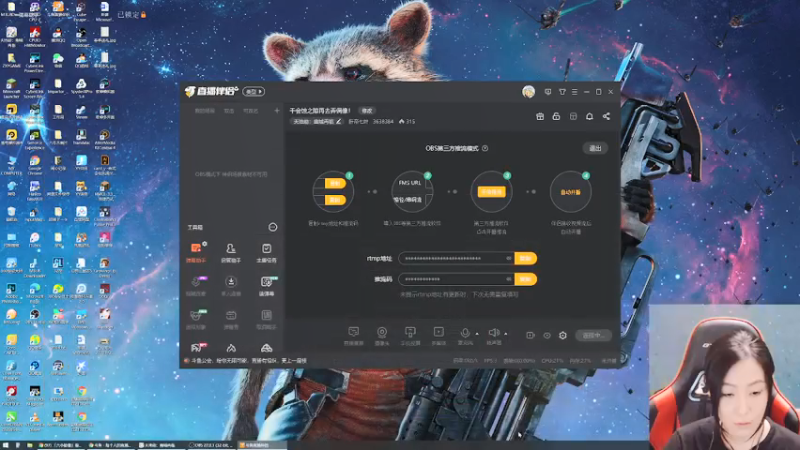Switch to the OBS window on the taskbar
The image size is (800, 450).
[x=211, y=445]
